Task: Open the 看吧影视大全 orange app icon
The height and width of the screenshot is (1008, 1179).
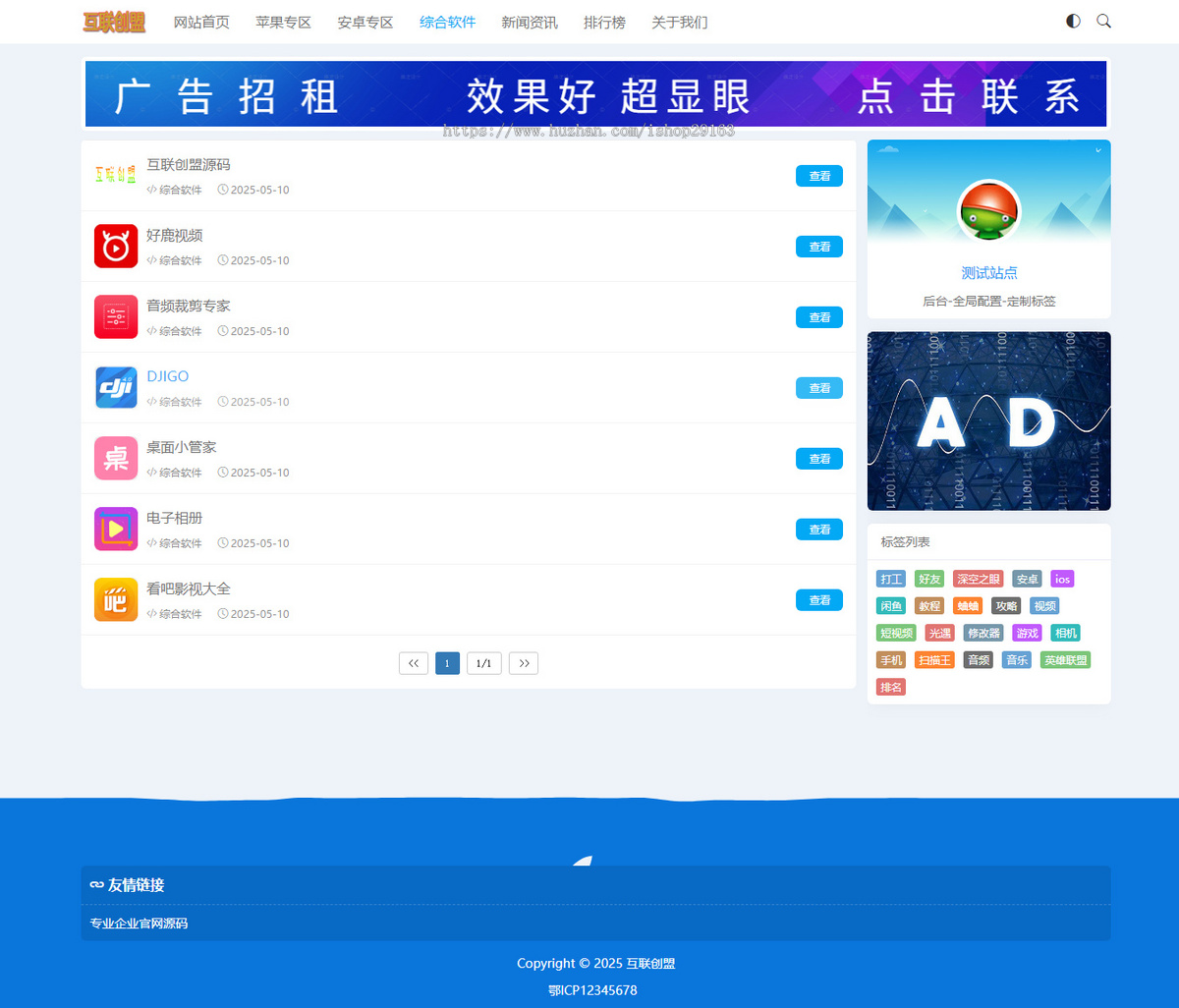Action: (x=116, y=599)
